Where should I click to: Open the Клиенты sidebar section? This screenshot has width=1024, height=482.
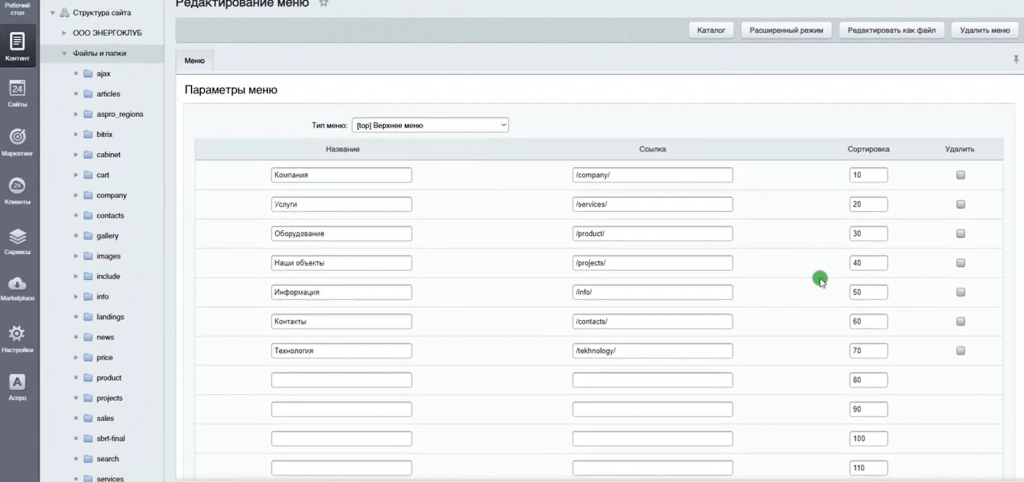[17, 191]
